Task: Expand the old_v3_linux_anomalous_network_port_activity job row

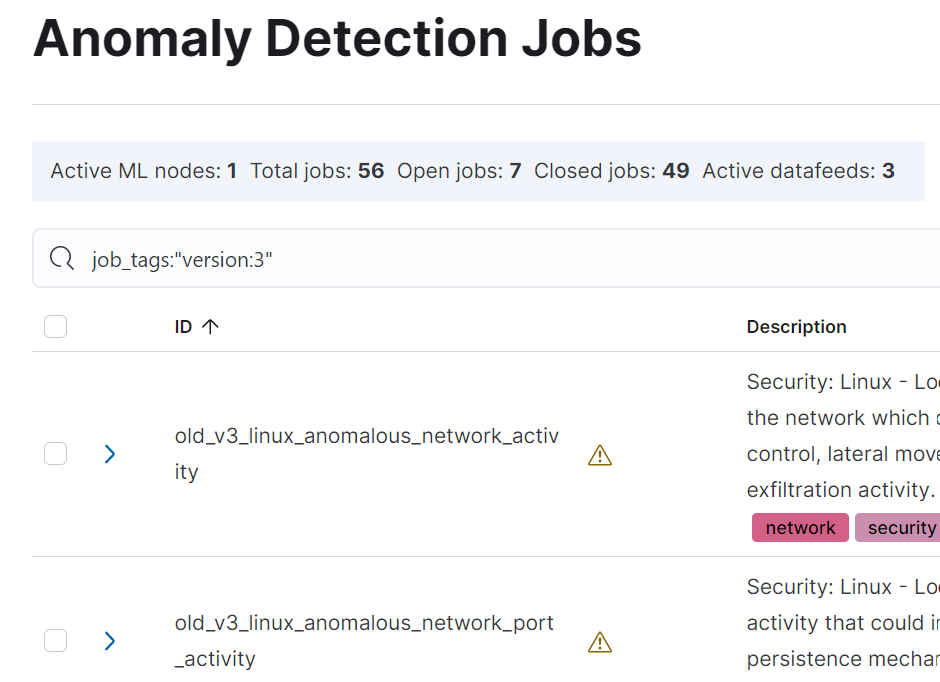Action: 110,641
